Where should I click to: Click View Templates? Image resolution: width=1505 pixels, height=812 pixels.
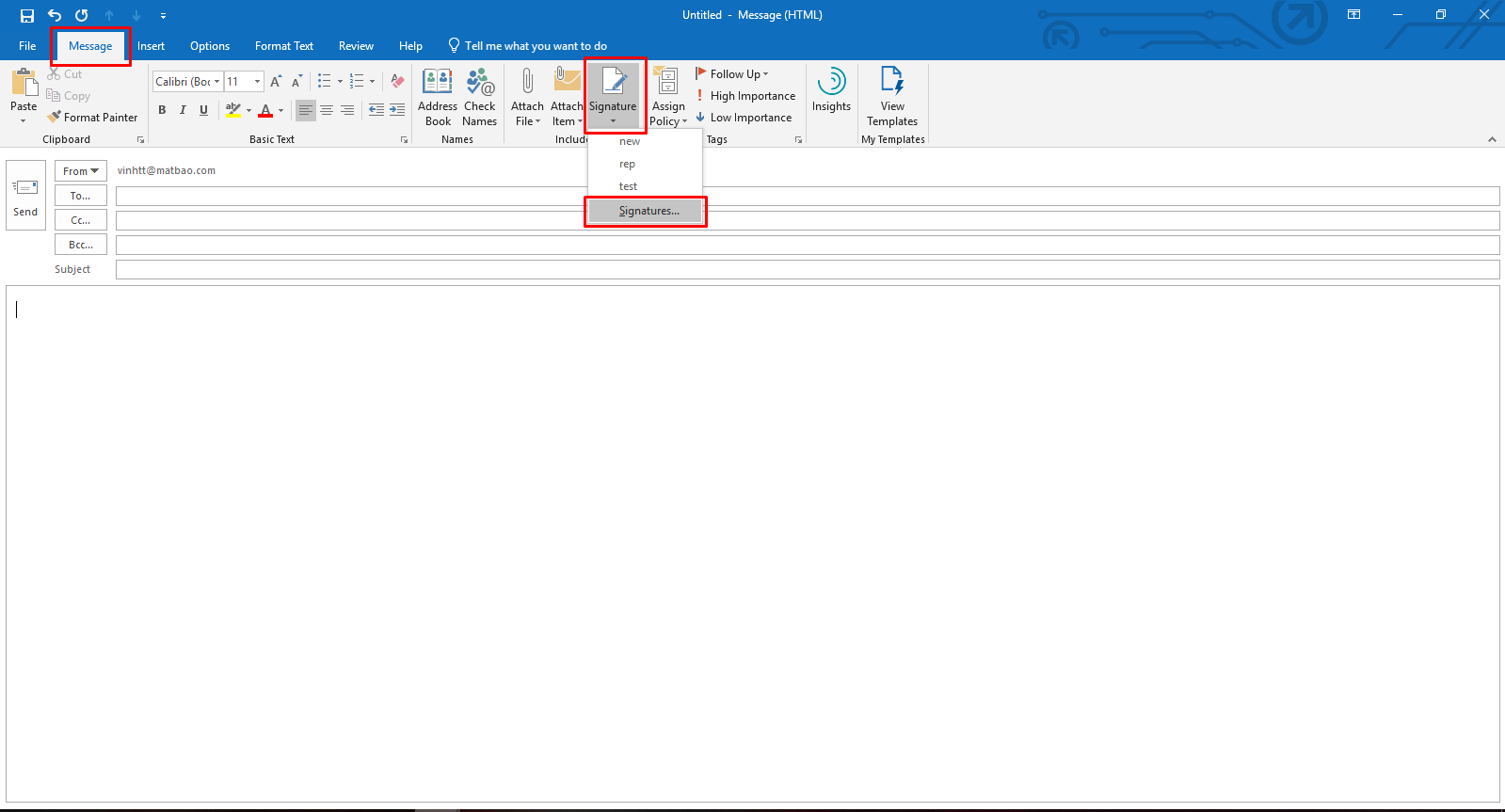[892, 97]
